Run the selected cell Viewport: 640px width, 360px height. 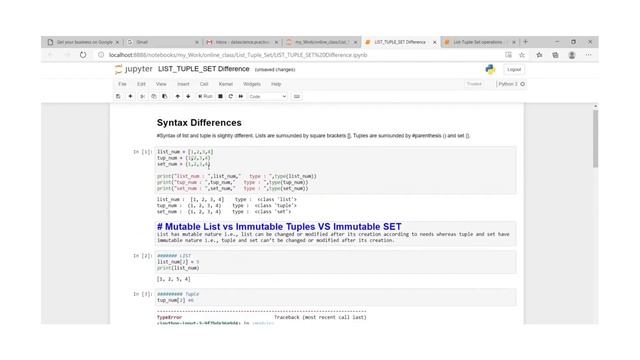[x=205, y=96]
